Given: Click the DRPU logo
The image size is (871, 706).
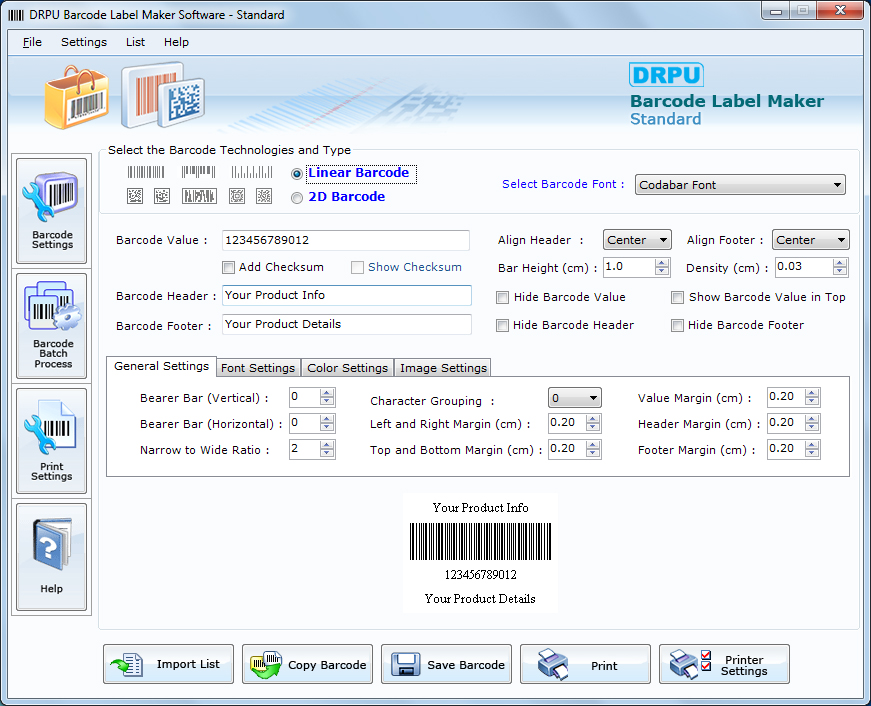Looking at the screenshot, I should (x=666, y=74).
